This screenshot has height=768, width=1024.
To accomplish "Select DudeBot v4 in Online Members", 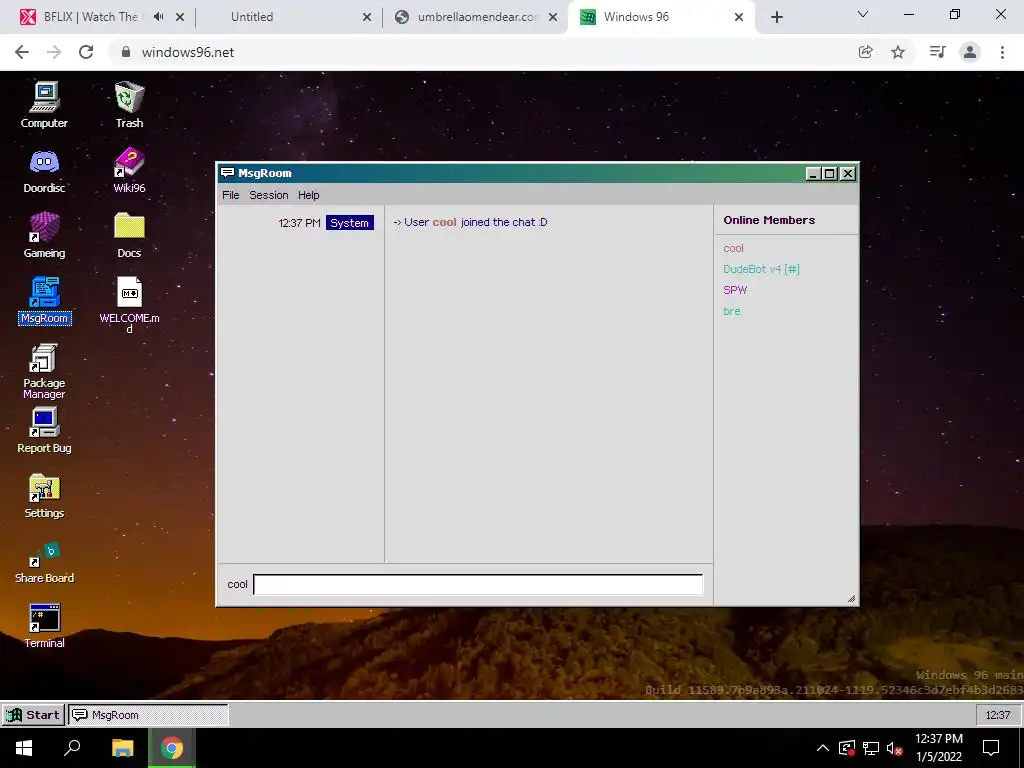I will (x=761, y=269).
